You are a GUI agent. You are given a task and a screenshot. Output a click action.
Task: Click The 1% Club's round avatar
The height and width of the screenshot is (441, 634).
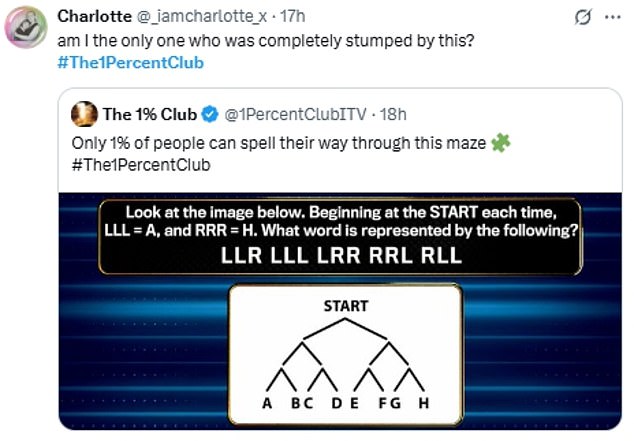85,115
